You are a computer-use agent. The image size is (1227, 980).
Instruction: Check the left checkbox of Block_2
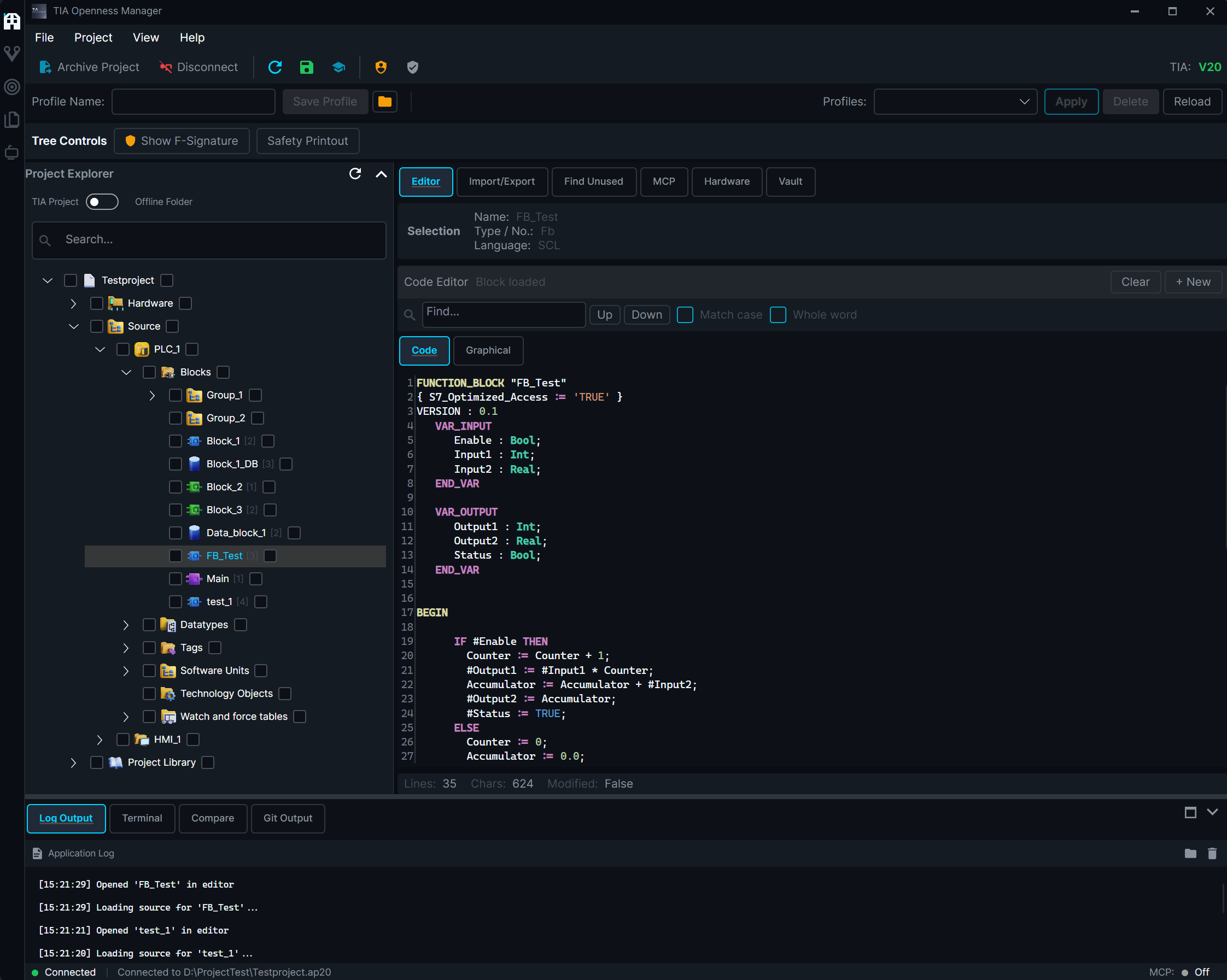176,487
